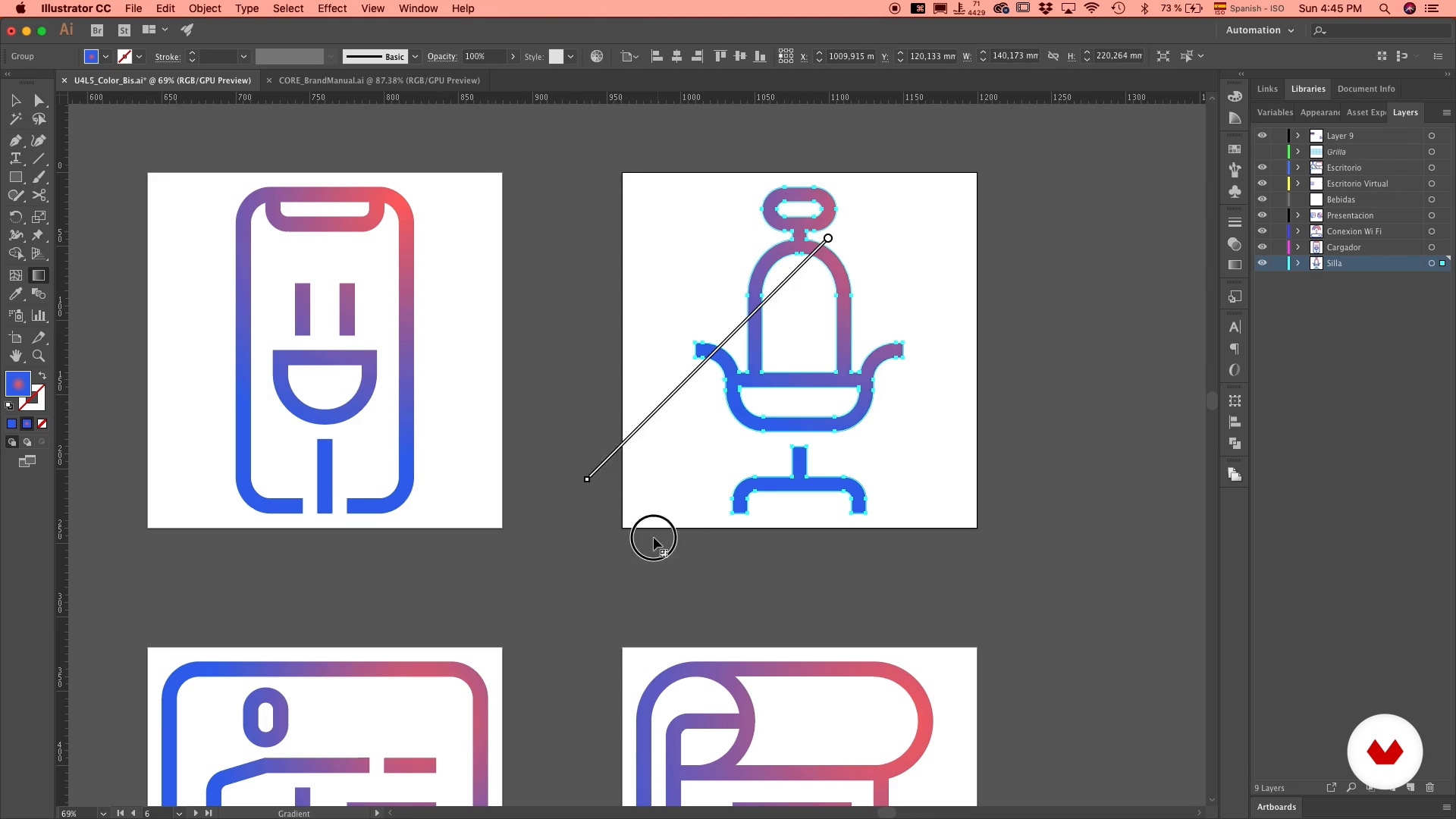Open the Artboards panel at bottom

tap(1276, 807)
